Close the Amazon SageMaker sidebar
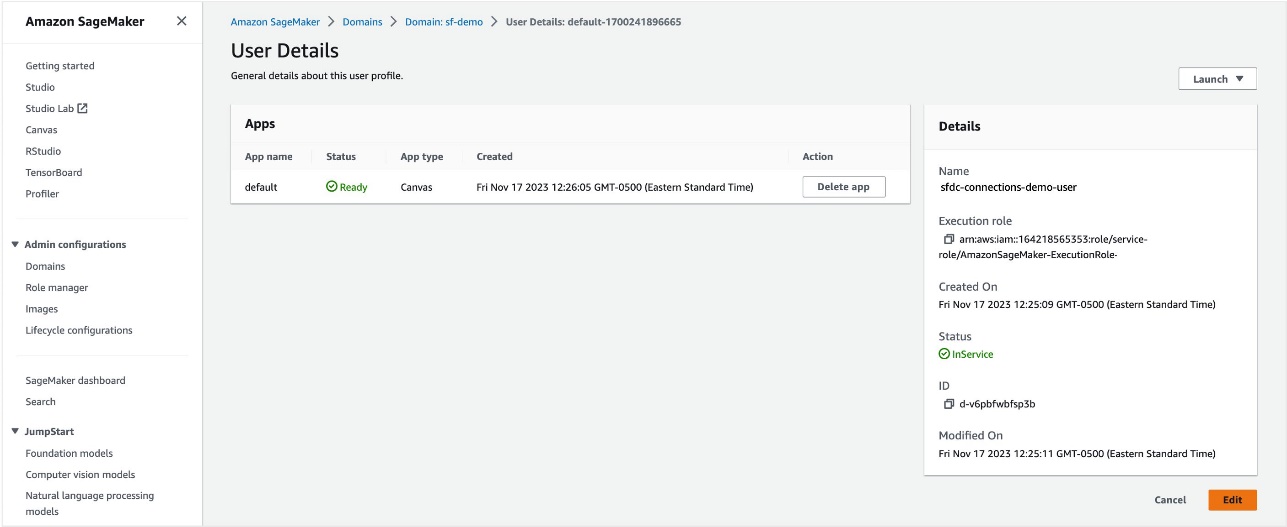 click(181, 21)
